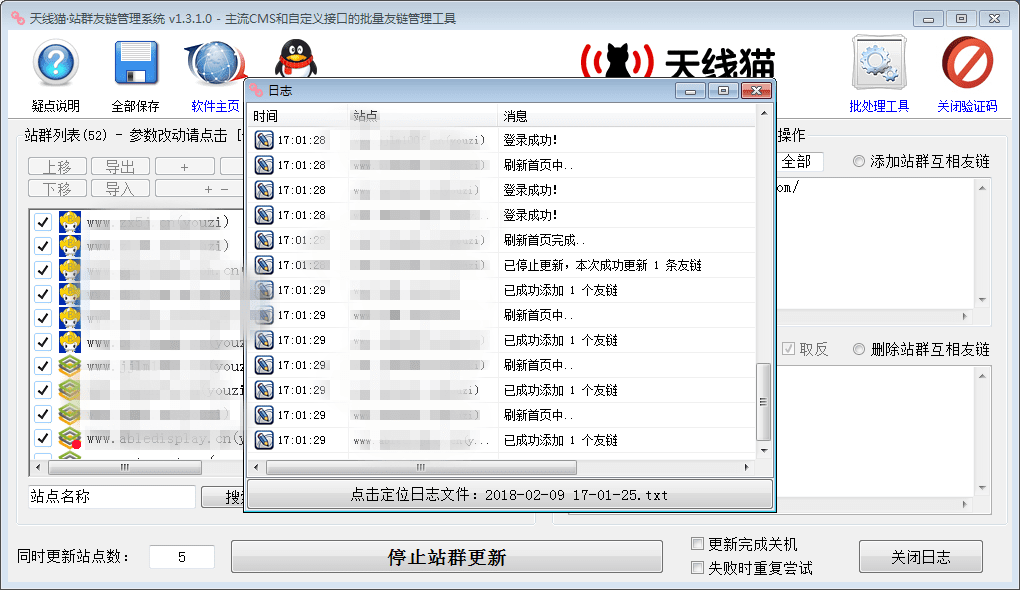
Task: Click the log window vertical scrollbar thumb
Action: point(764,402)
